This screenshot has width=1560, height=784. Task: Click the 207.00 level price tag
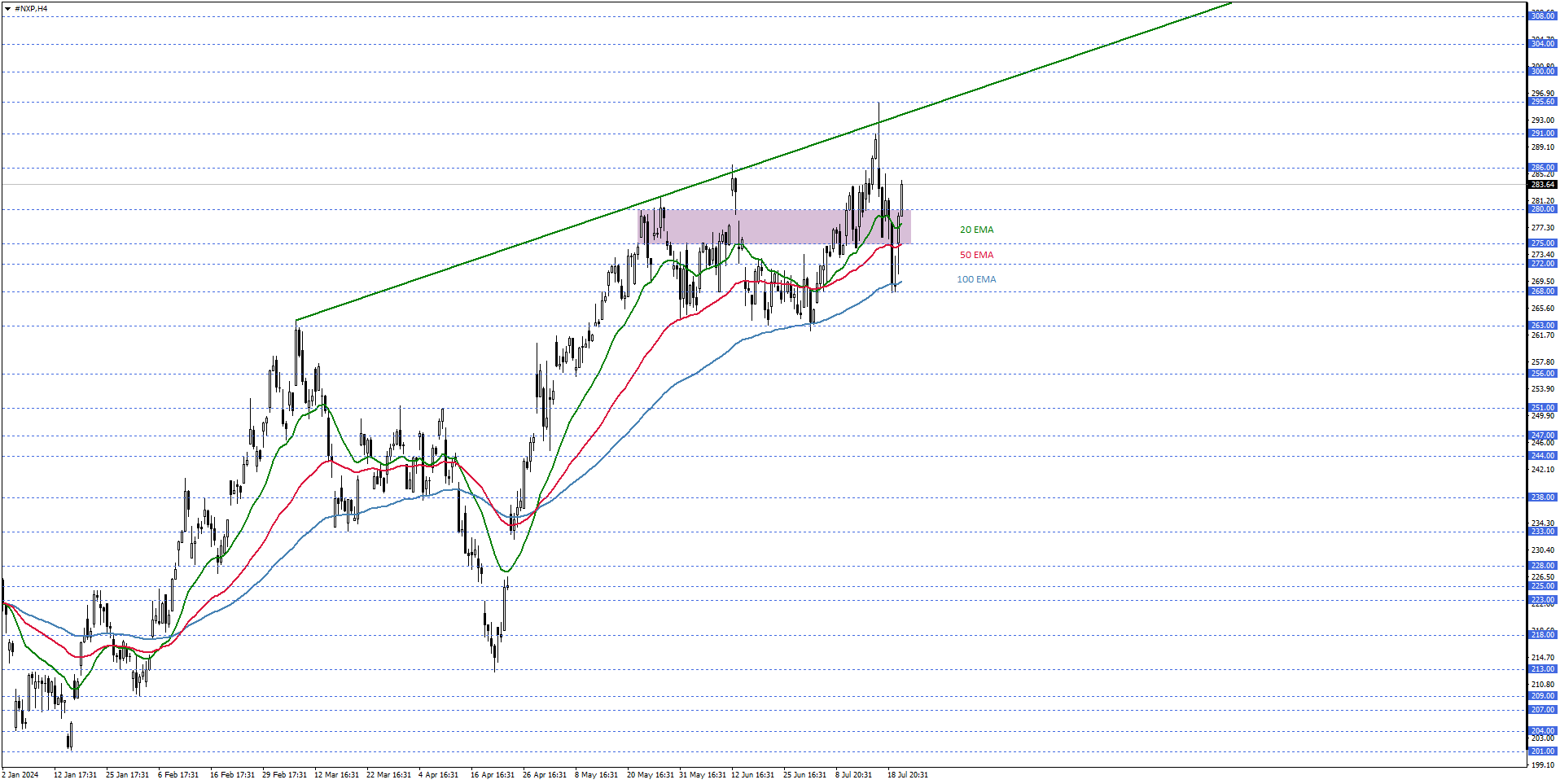click(x=1543, y=710)
